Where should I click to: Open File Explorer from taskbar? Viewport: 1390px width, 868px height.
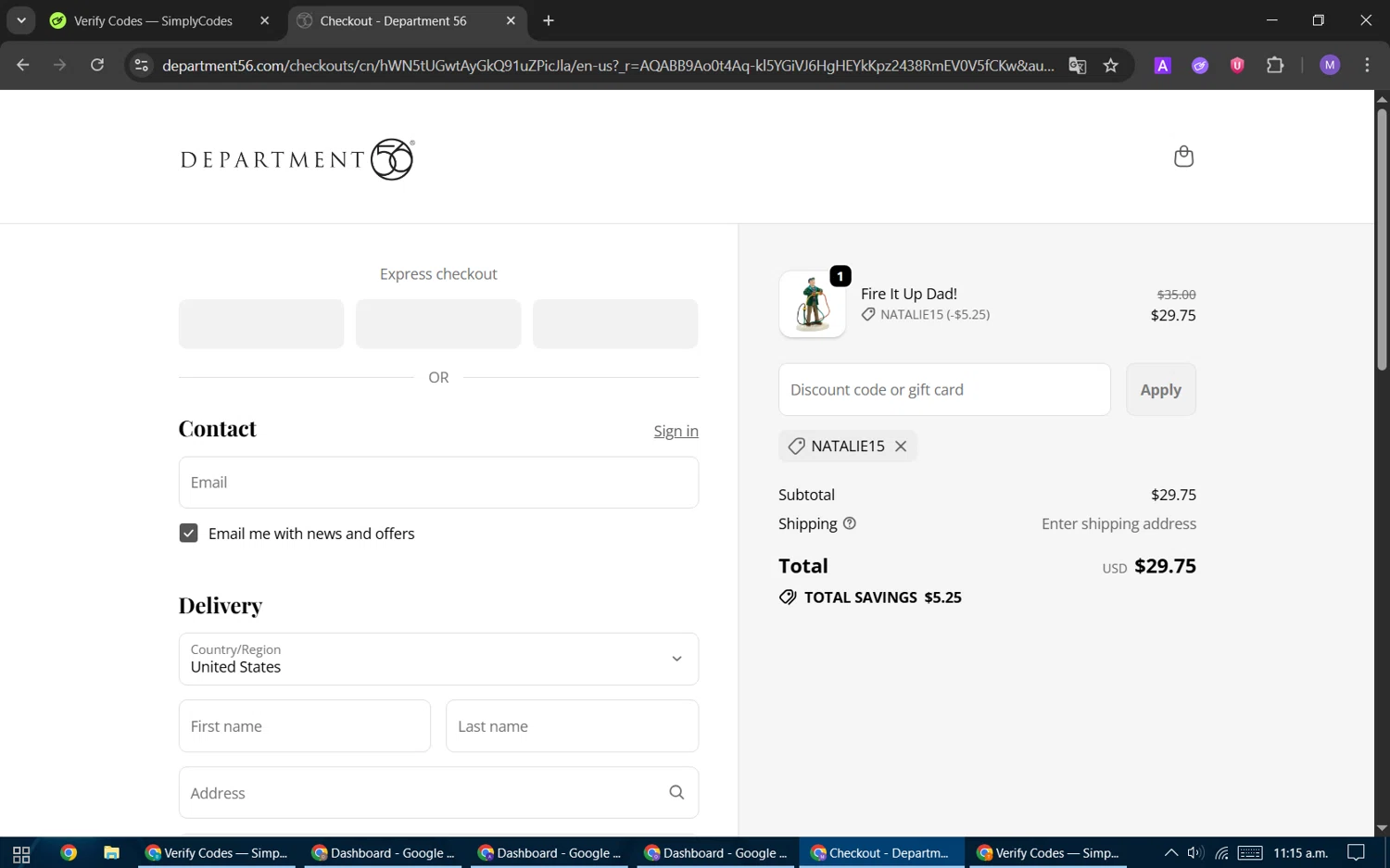click(111, 853)
